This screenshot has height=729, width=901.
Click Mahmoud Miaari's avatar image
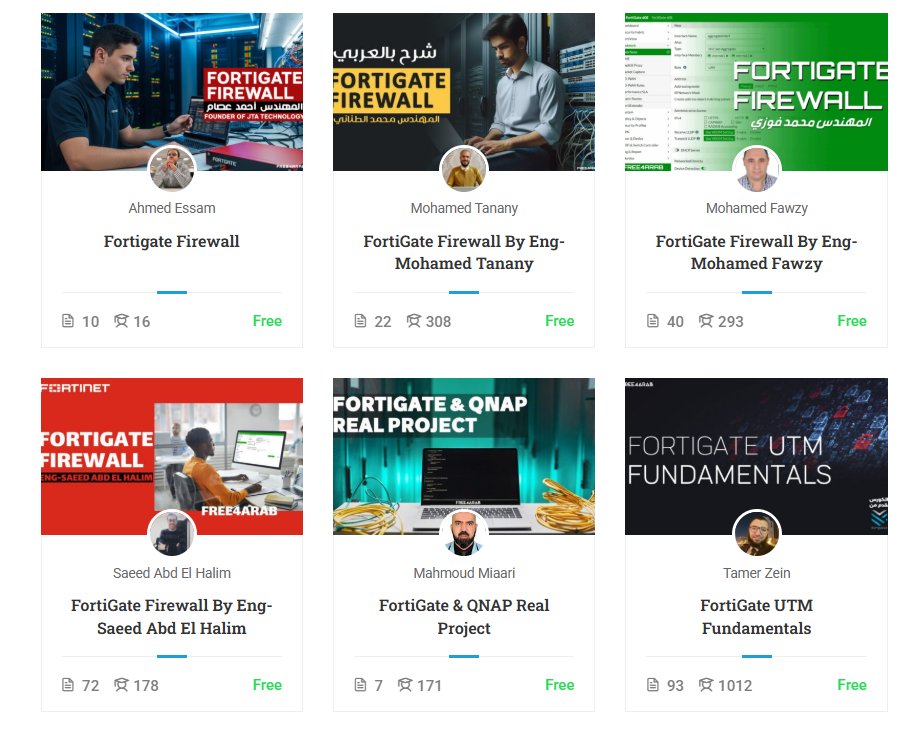(x=464, y=533)
